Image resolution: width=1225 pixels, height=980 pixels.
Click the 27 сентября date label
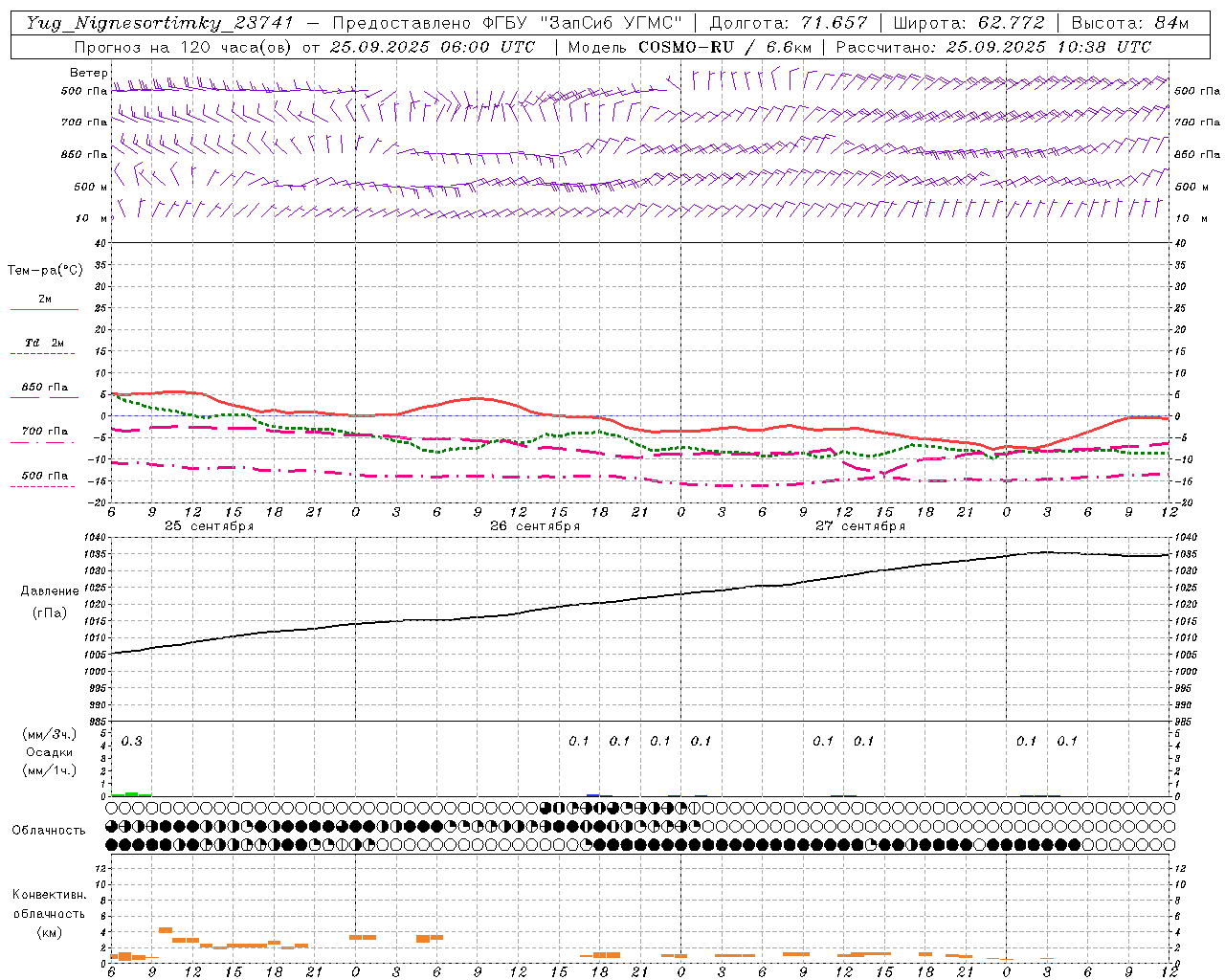coord(859,525)
